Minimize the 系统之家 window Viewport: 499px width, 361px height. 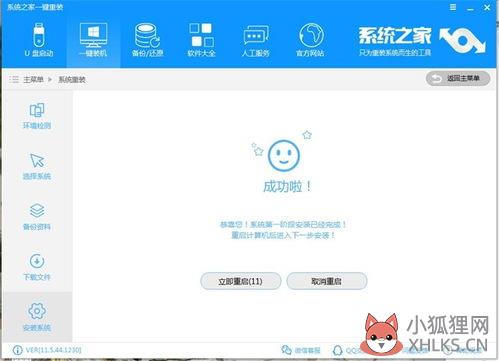tap(470, 8)
